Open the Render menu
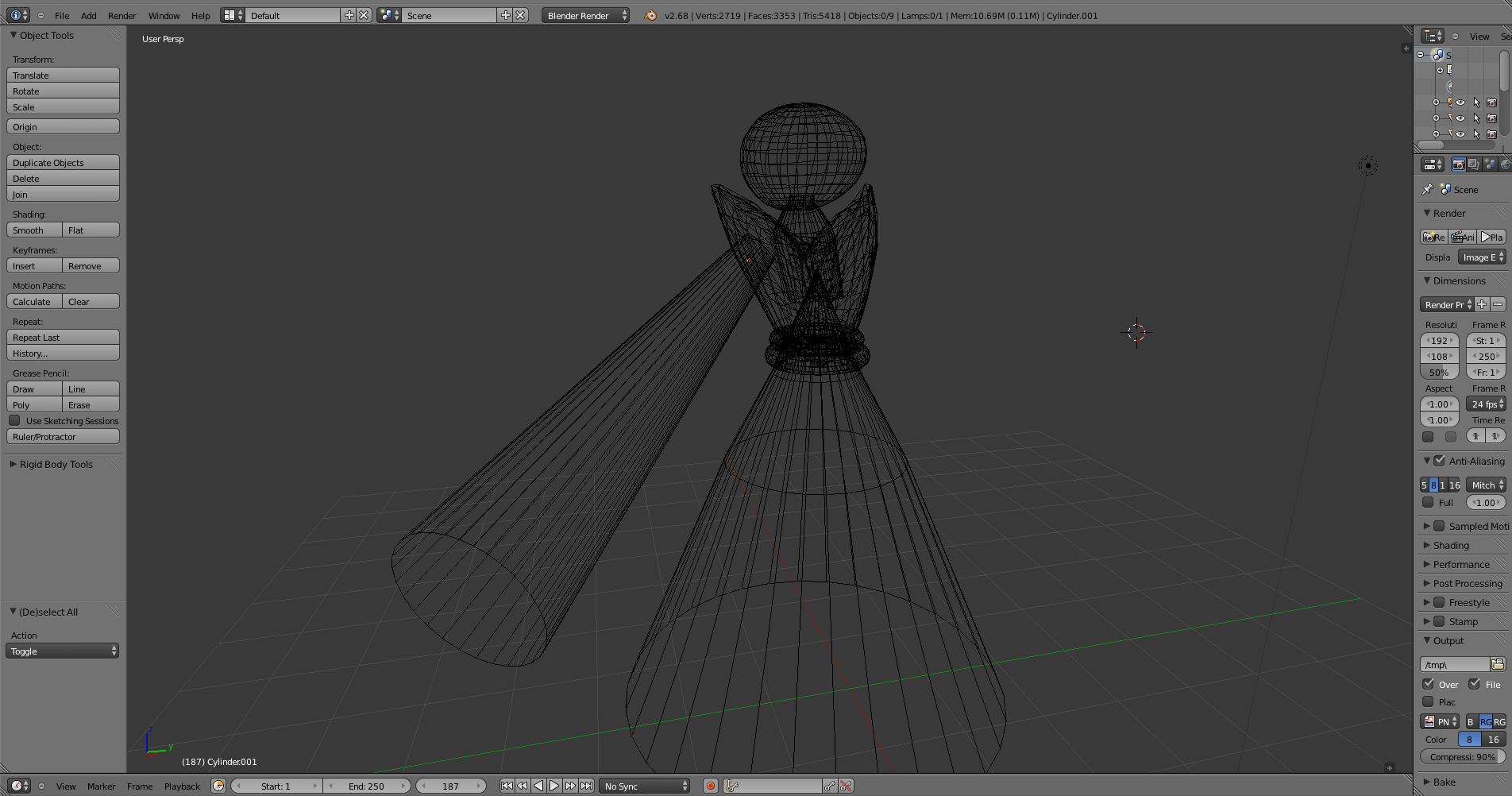 122,15
